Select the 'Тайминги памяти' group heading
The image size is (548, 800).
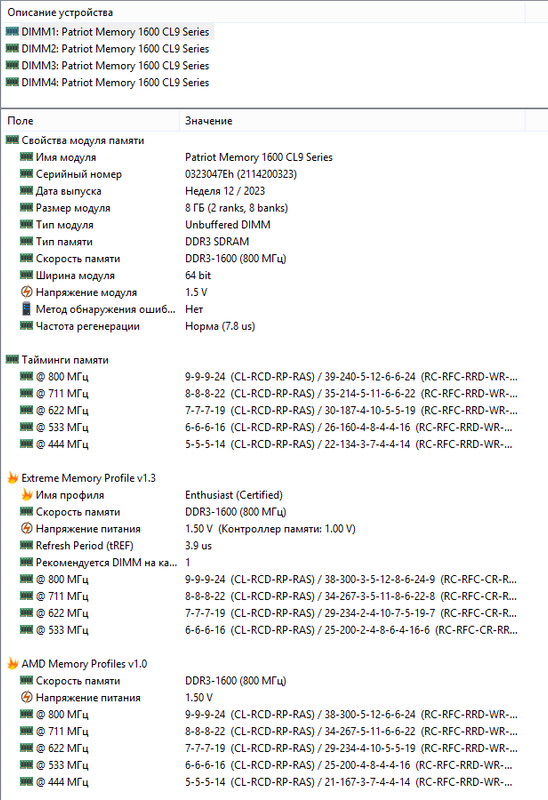coord(65,360)
